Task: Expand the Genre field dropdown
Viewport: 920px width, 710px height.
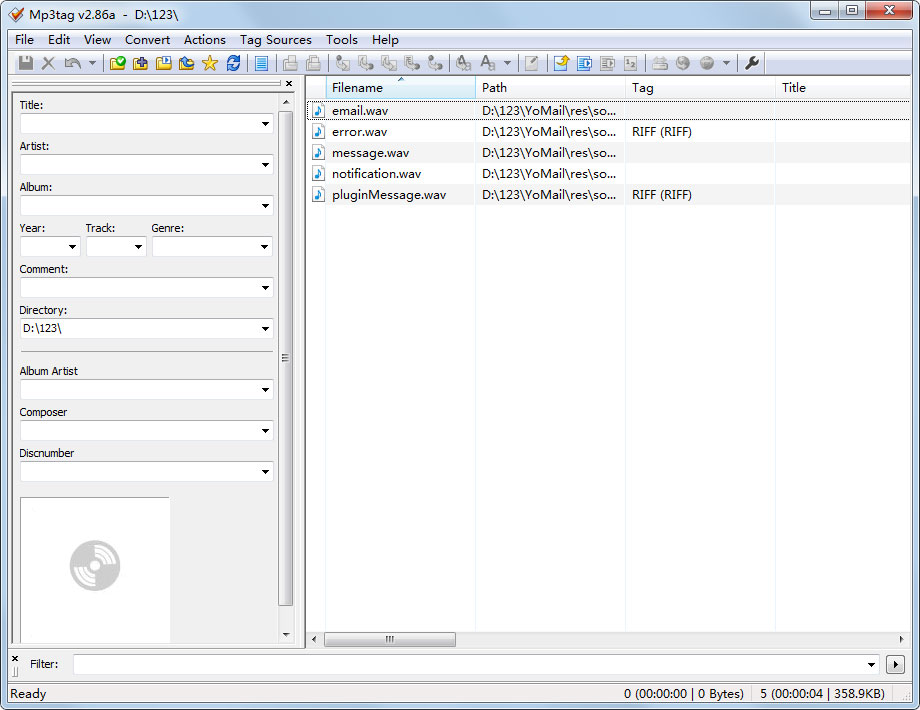Action: [x=265, y=247]
